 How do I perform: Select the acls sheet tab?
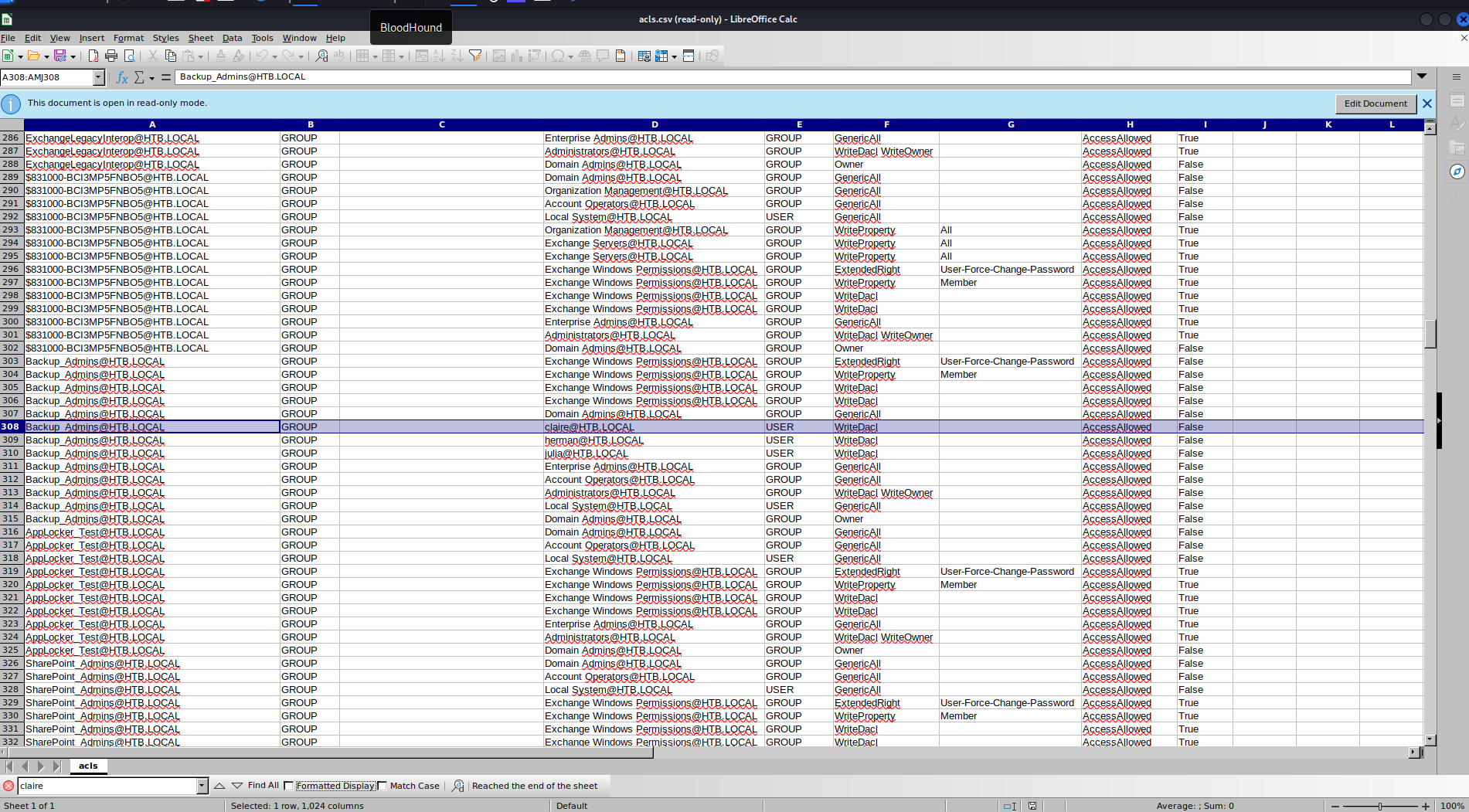(88, 766)
